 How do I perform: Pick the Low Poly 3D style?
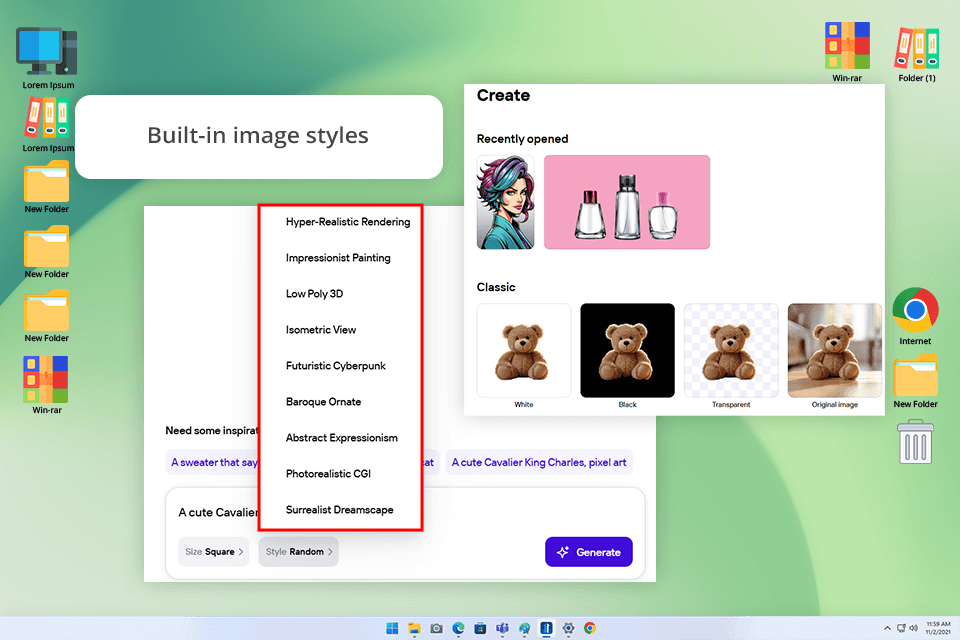point(314,294)
